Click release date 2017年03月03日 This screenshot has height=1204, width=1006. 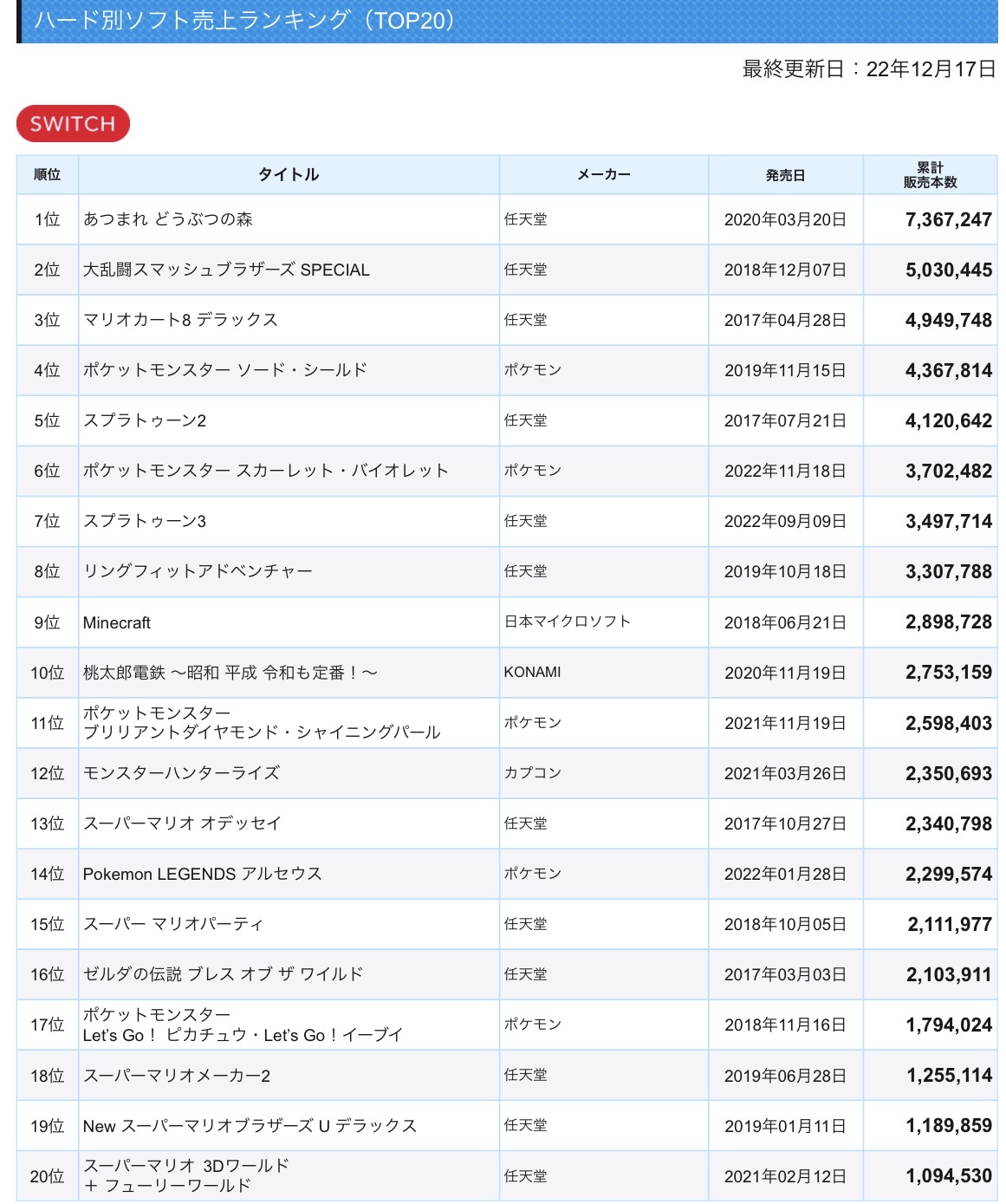[x=785, y=974]
